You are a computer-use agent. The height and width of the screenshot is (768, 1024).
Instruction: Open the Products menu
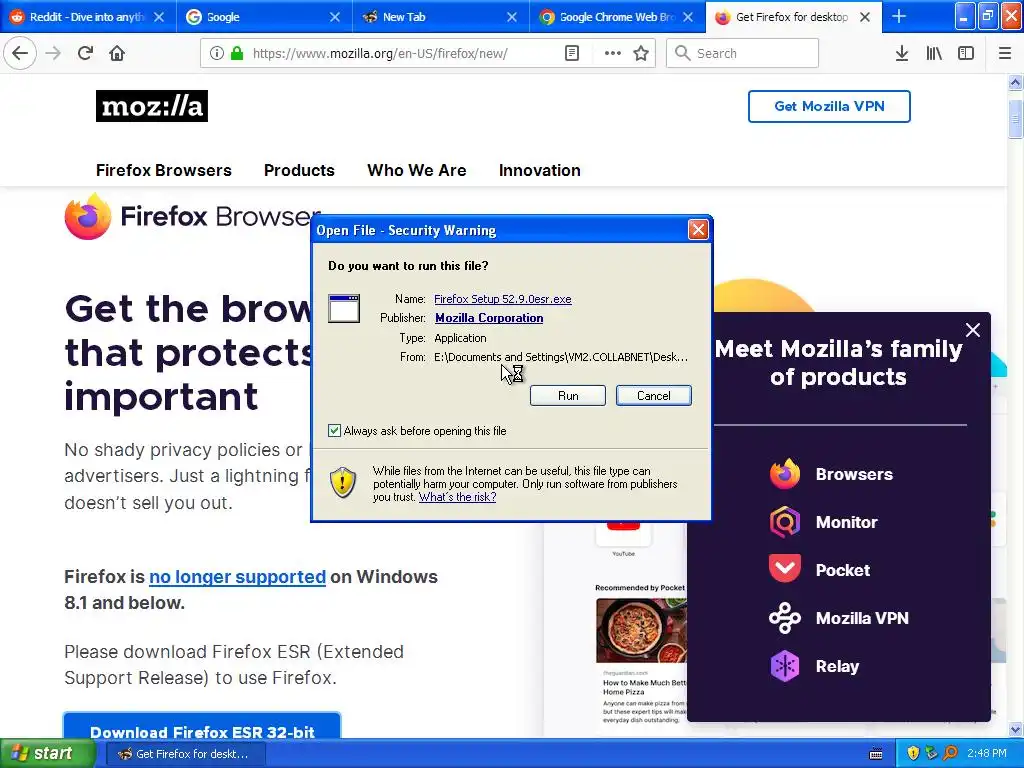299,170
